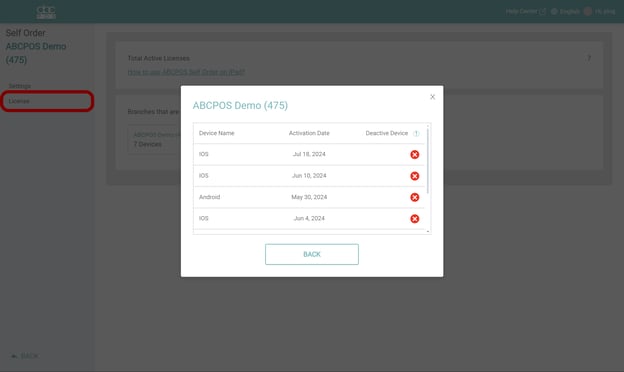Select the May 30, 2024 activation date
The height and width of the screenshot is (372, 624).
pyautogui.click(x=309, y=197)
